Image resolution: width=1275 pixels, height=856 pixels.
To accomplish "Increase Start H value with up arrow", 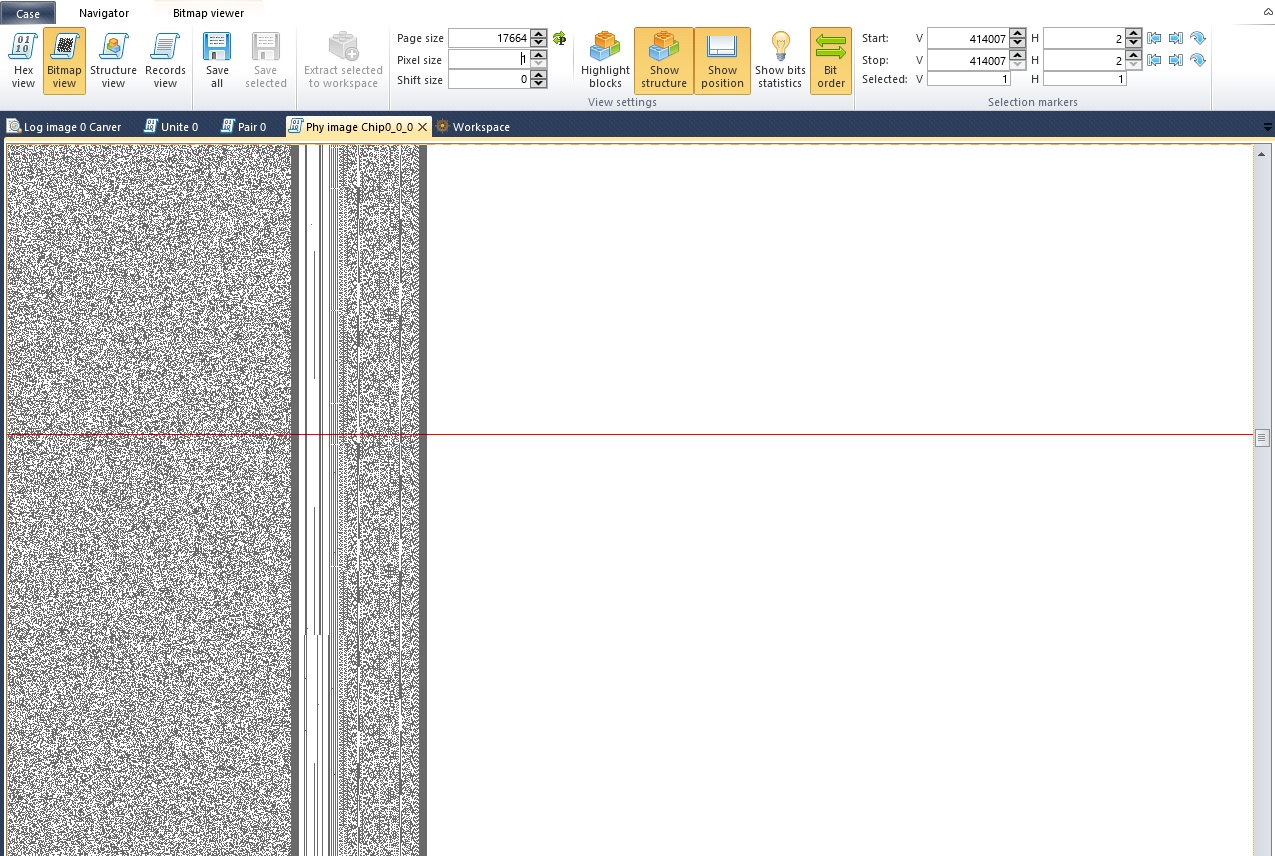I will coord(1133,34).
